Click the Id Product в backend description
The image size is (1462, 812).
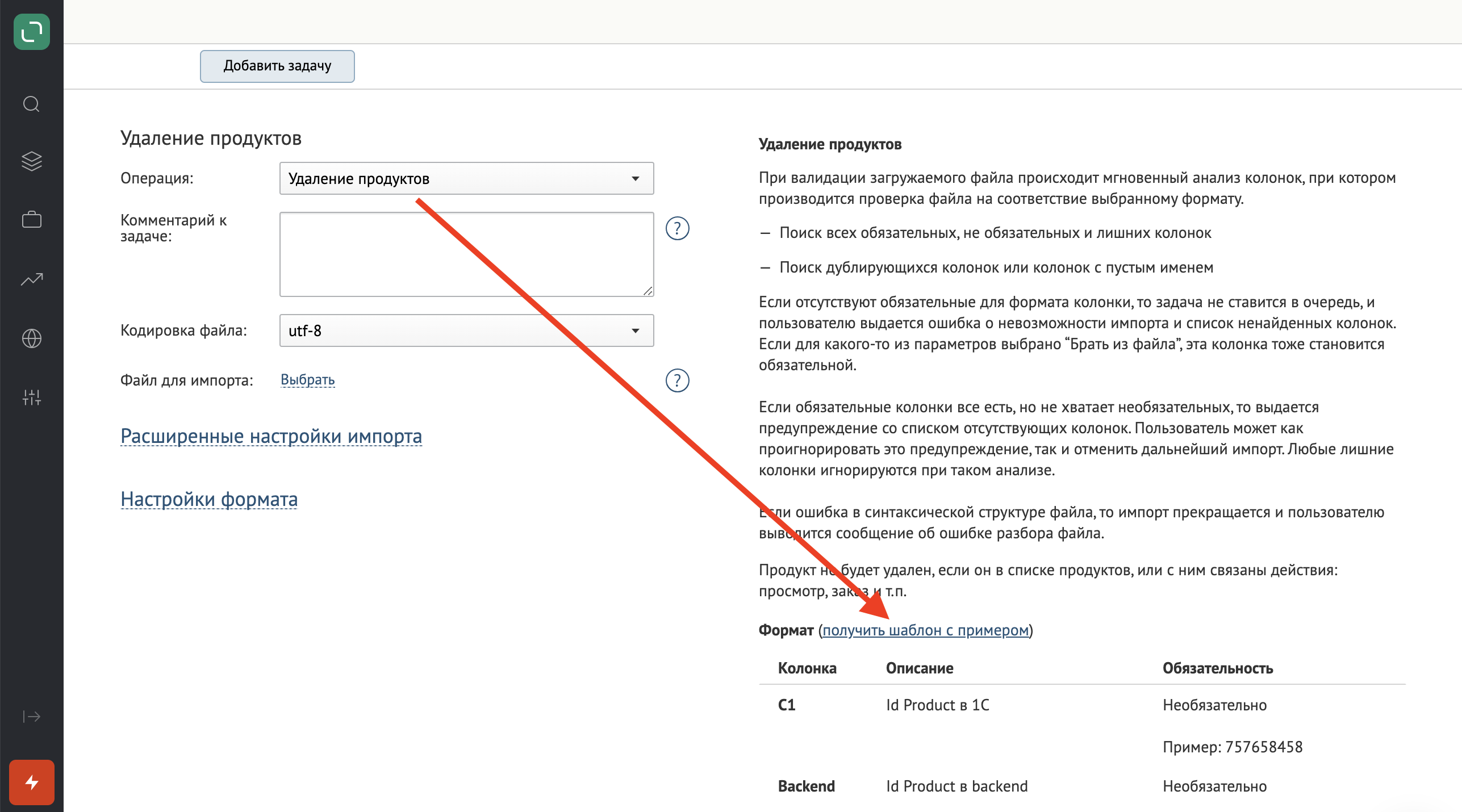[x=956, y=786]
